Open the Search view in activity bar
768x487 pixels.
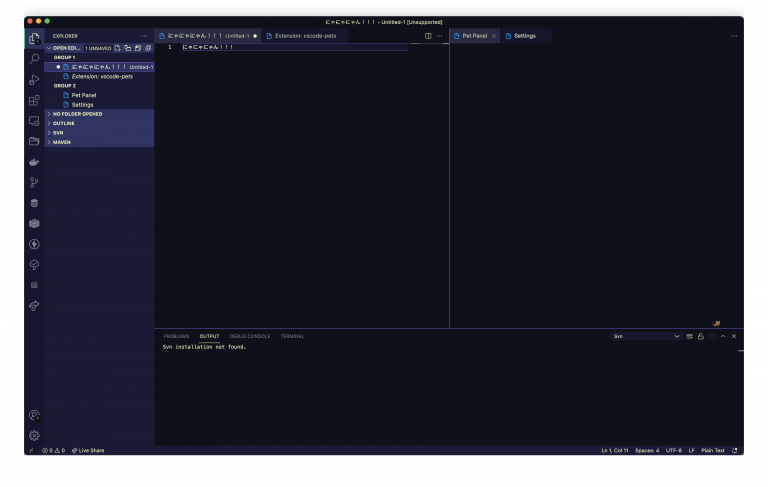click(34, 59)
